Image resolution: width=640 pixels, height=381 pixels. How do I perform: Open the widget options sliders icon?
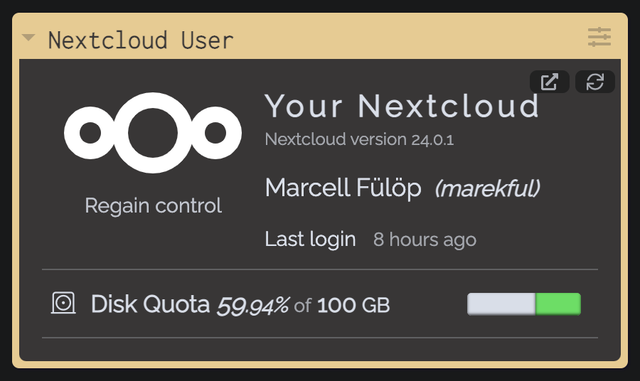tap(599, 37)
